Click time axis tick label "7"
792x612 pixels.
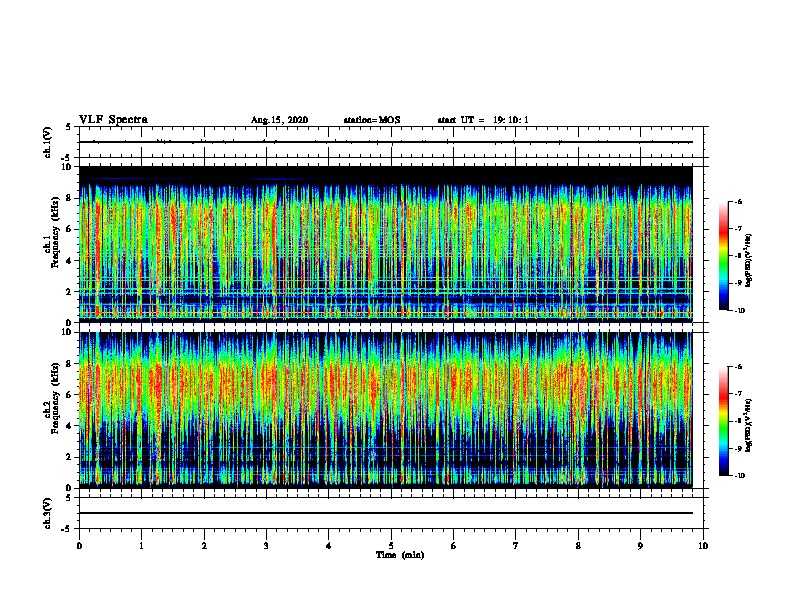(x=516, y=546)
